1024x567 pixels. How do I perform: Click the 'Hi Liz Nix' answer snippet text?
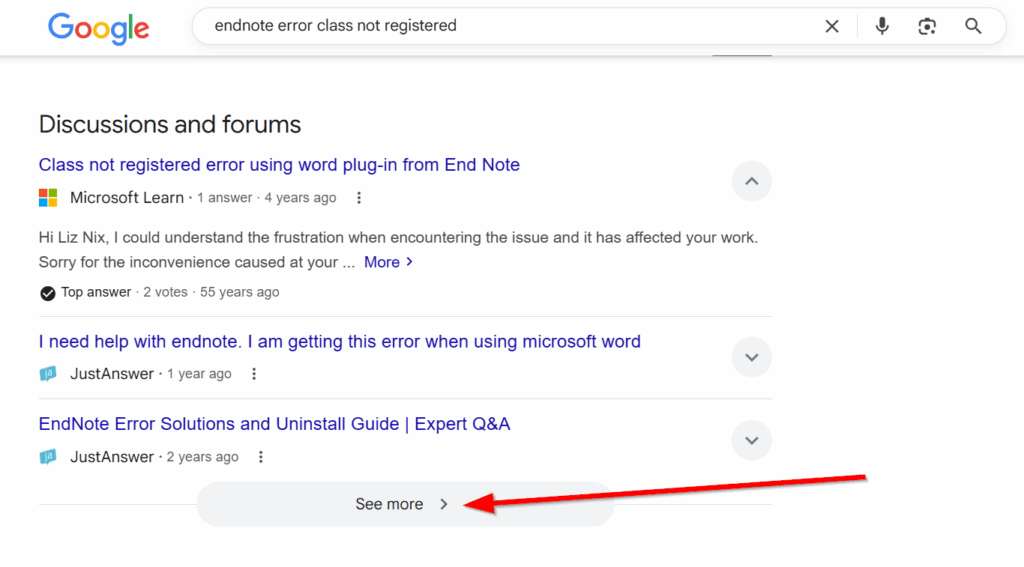point(398,250)
